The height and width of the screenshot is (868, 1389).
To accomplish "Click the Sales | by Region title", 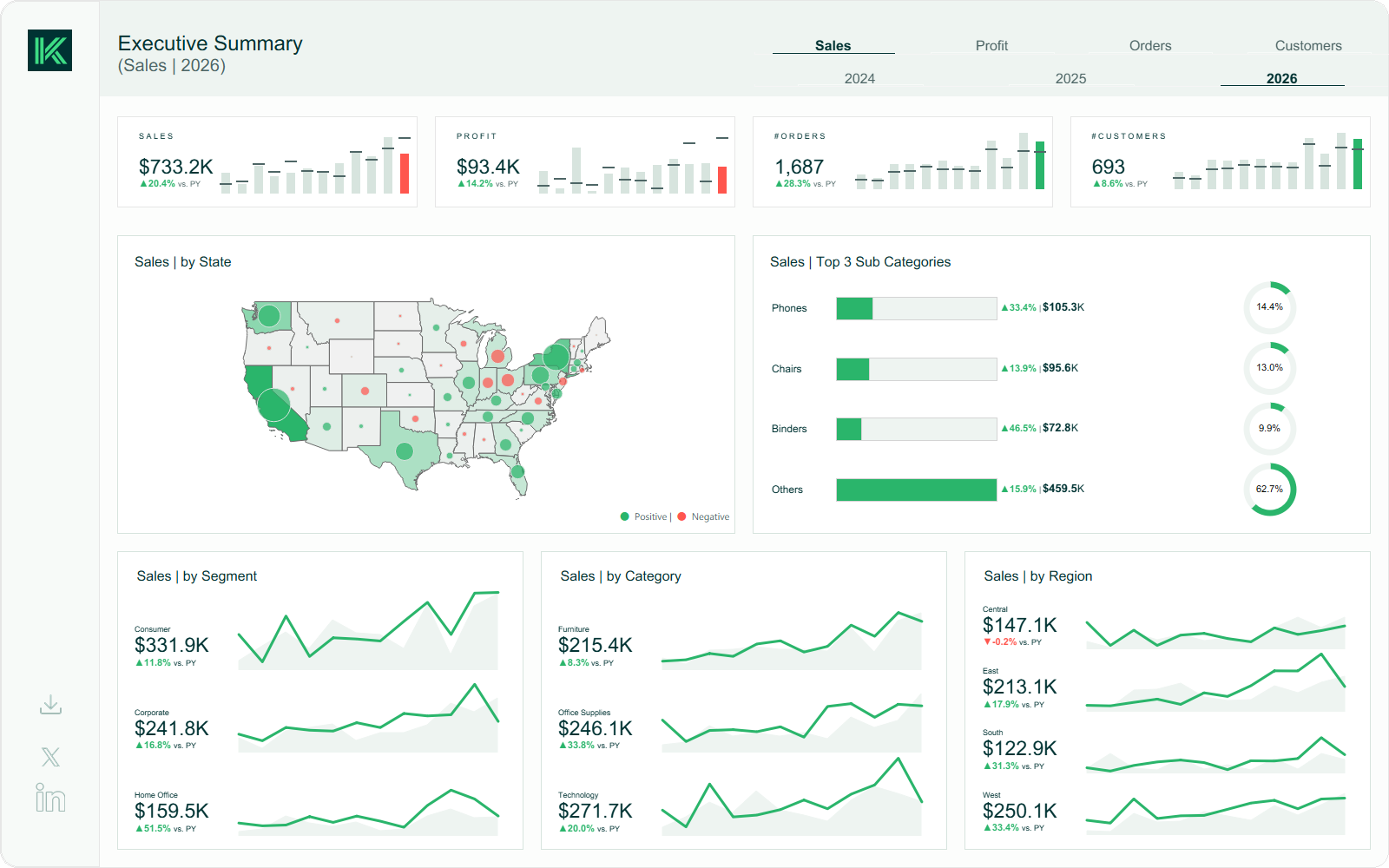I will point(1038,576).
